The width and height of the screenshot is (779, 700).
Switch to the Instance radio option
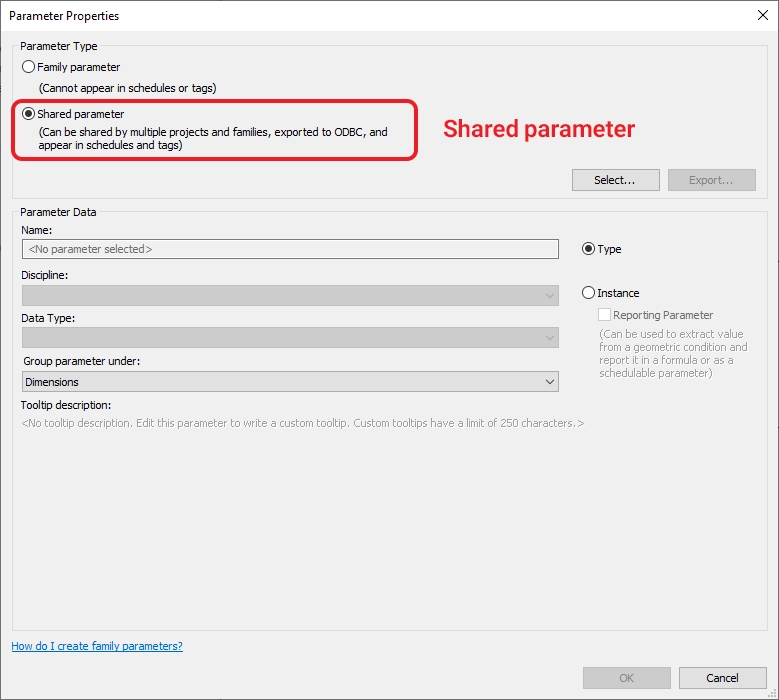588,293
